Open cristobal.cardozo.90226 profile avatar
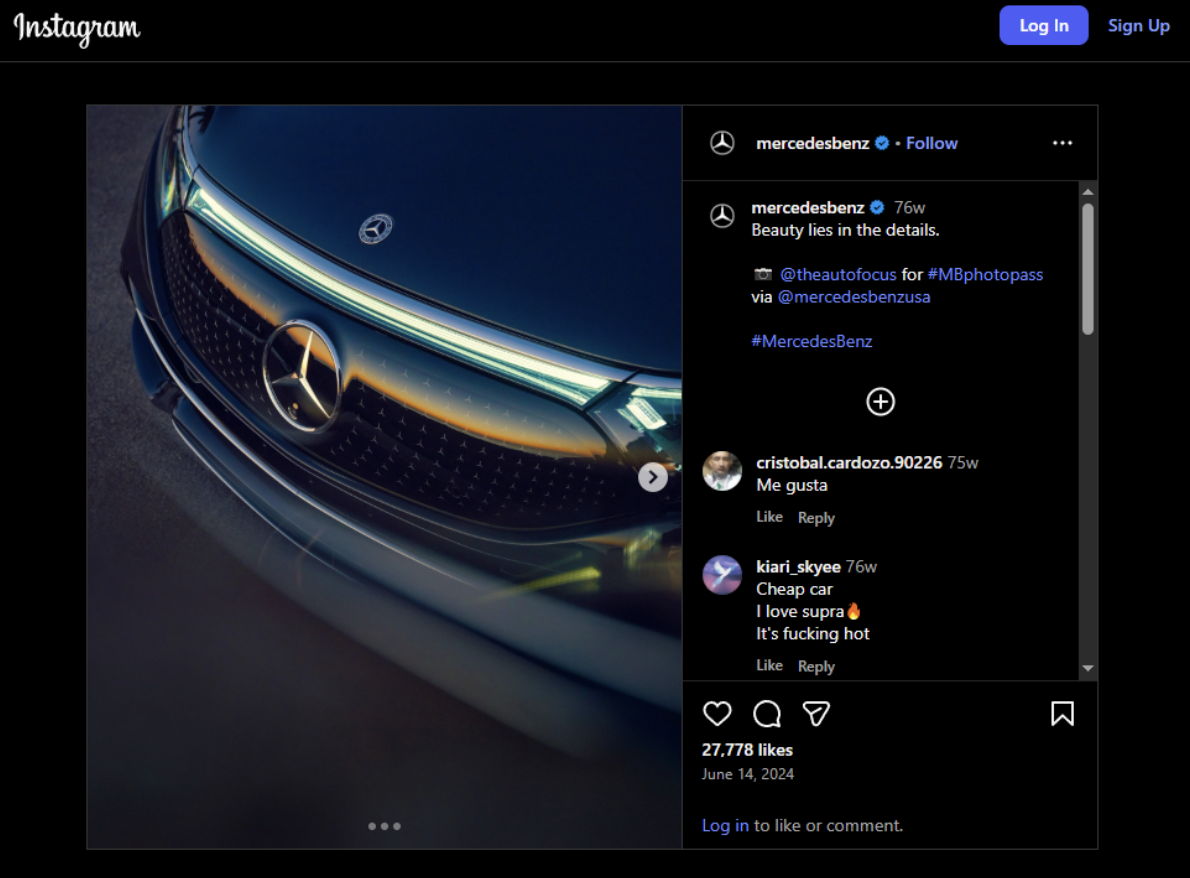The height and width of the screenshot is (878, 1190). coord(722,471)
